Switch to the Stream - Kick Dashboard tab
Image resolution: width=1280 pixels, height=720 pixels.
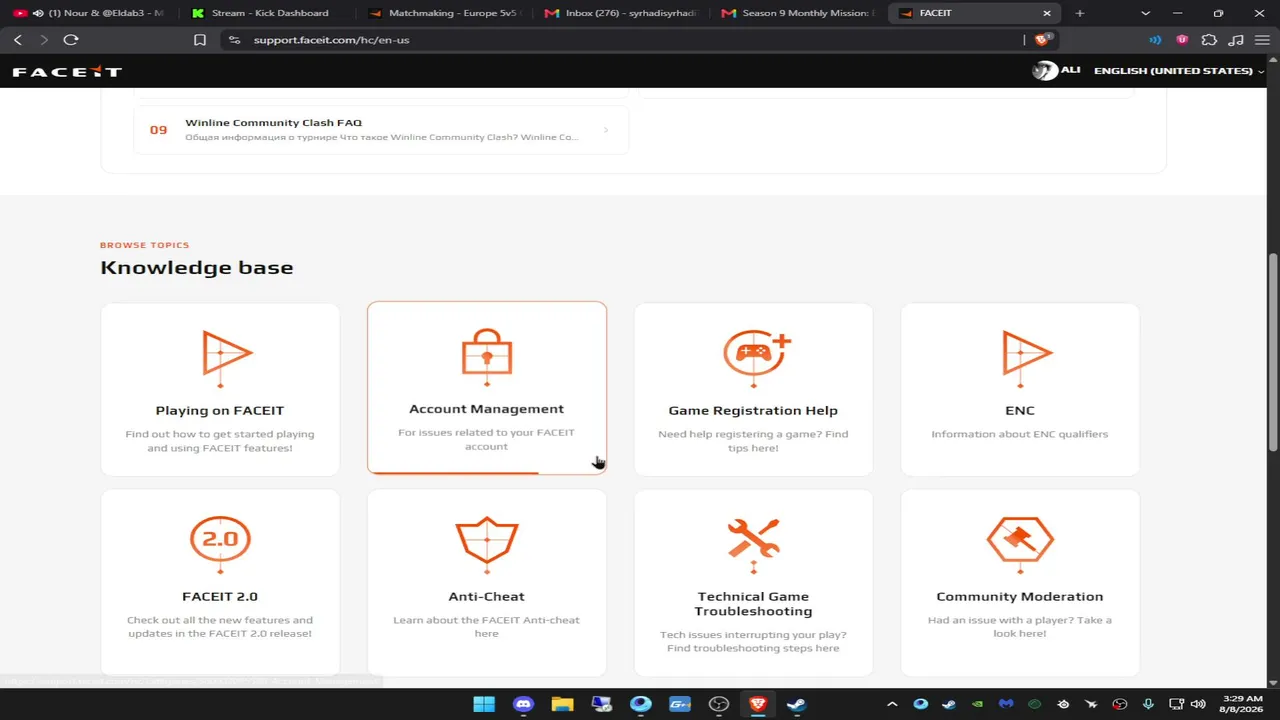click(268, 13)
